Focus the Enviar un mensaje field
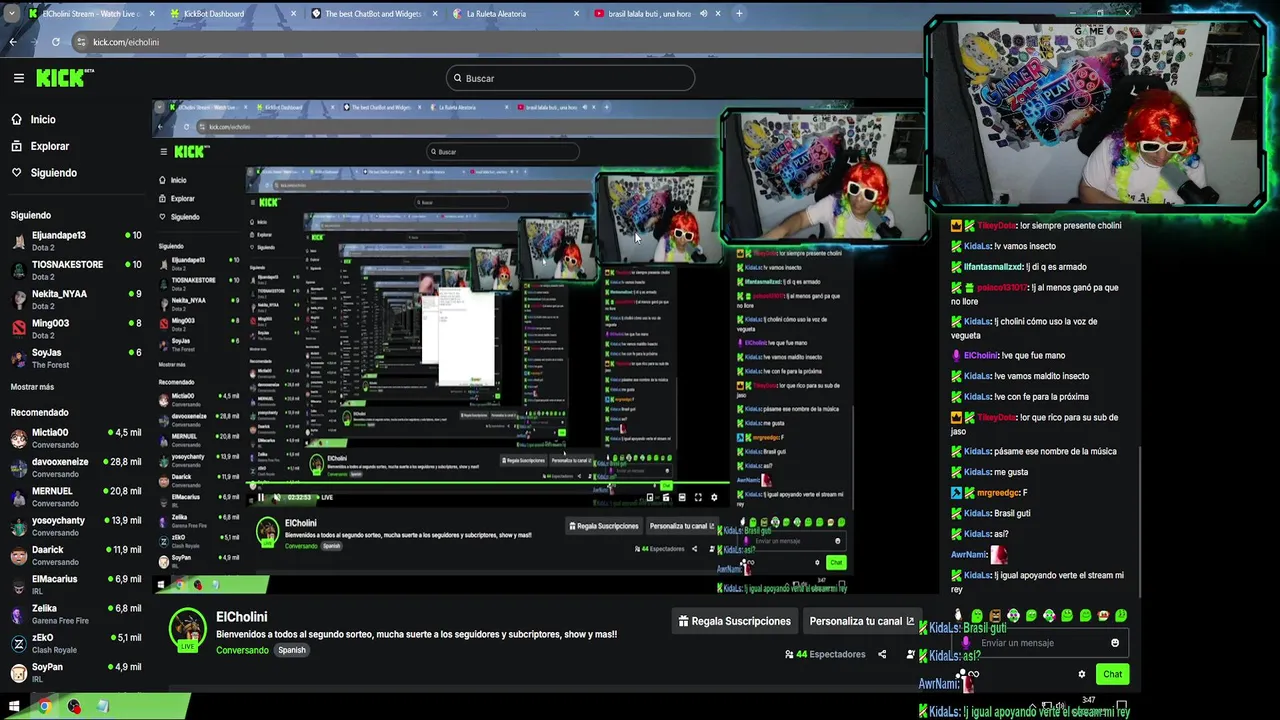Viewport: 1280px width, 720px height. [1040, 643]
